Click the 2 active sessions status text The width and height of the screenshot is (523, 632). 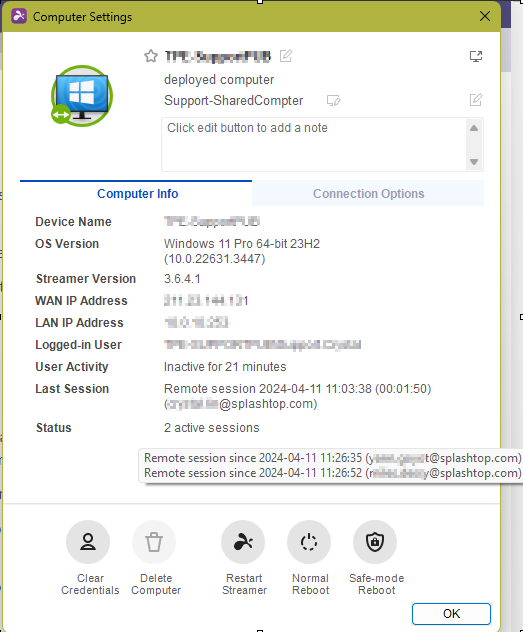pos(212,428)
